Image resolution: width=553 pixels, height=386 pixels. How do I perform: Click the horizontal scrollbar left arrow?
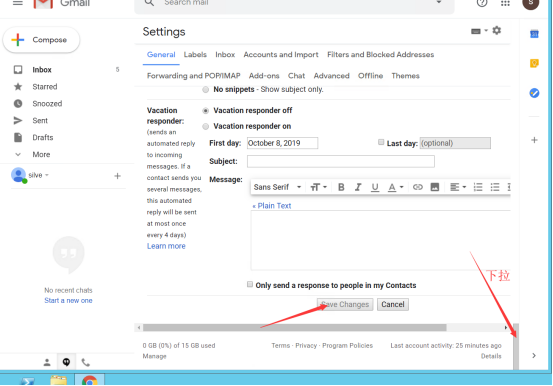(139, 327)
